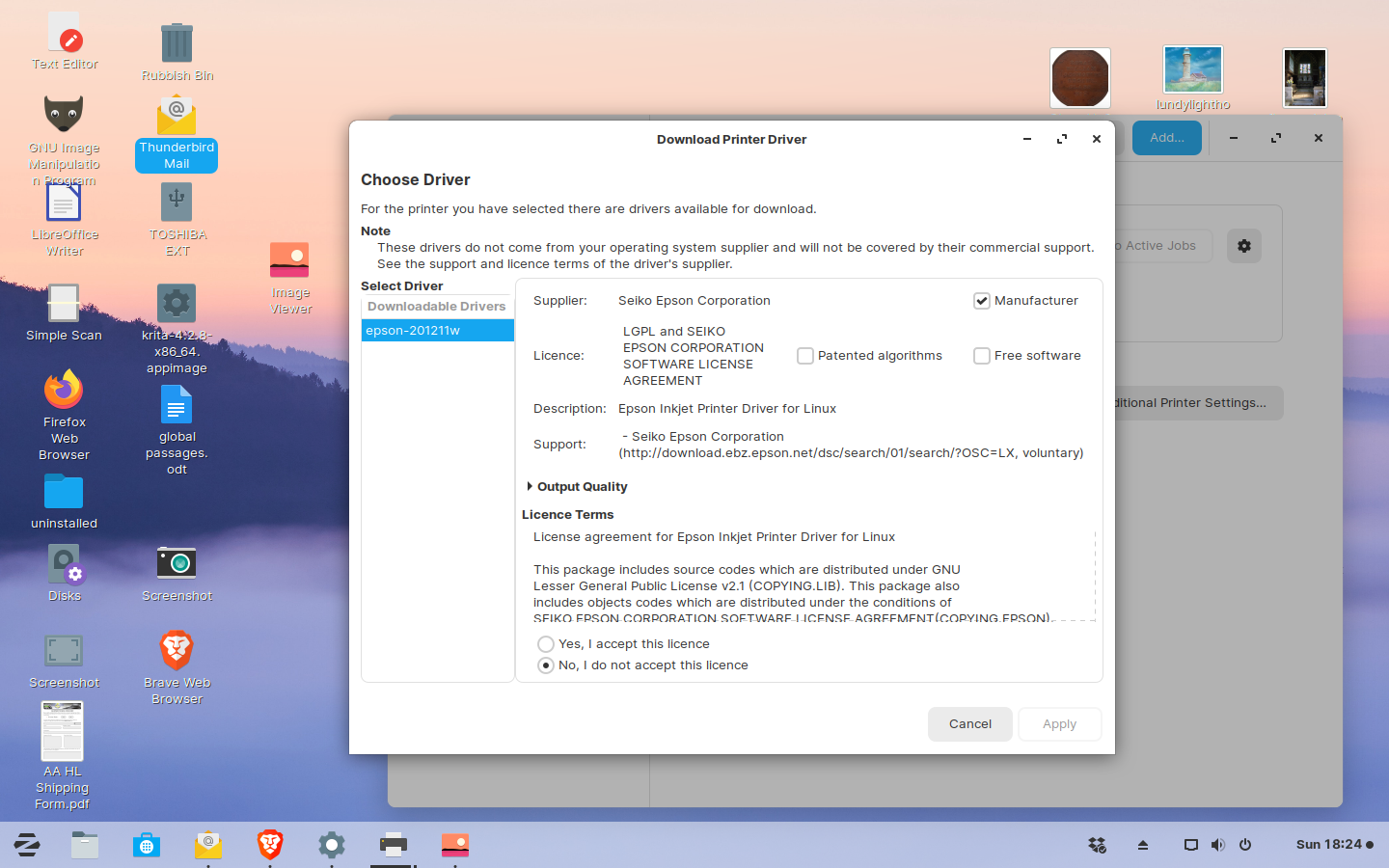1389x868 pixels.
Task: Open the printer settings gear icon
Action: (x=1243, y=246)
